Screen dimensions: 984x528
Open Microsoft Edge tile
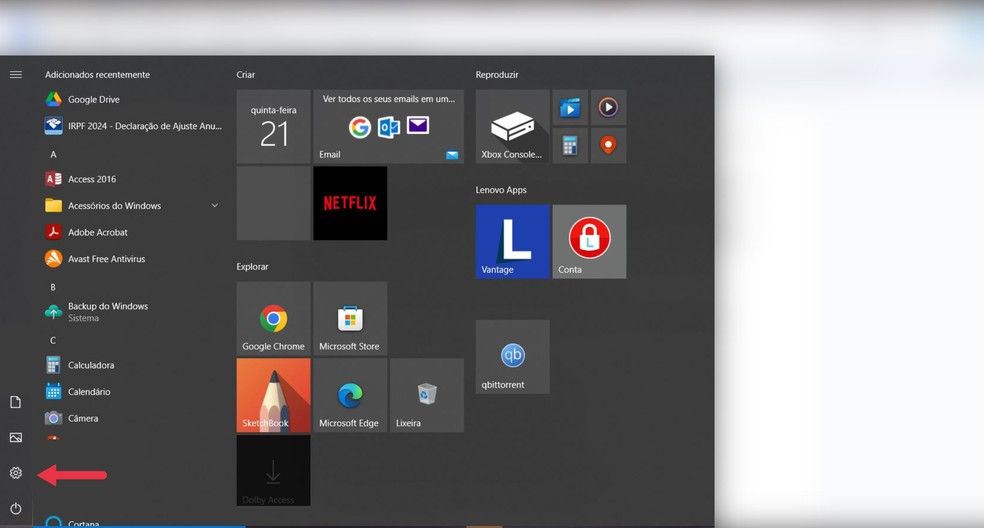[x=350, y=395]
